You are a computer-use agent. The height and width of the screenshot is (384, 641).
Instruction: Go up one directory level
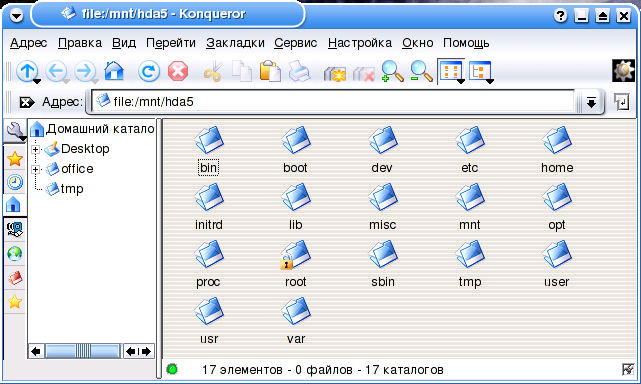(27, 71)
